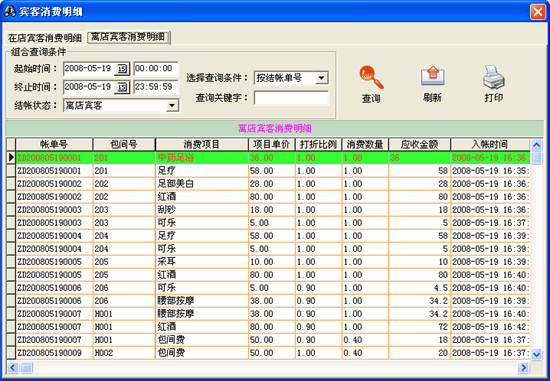Click the amount 72 cell
Viewport: 550px width, 381px height.
420,326
